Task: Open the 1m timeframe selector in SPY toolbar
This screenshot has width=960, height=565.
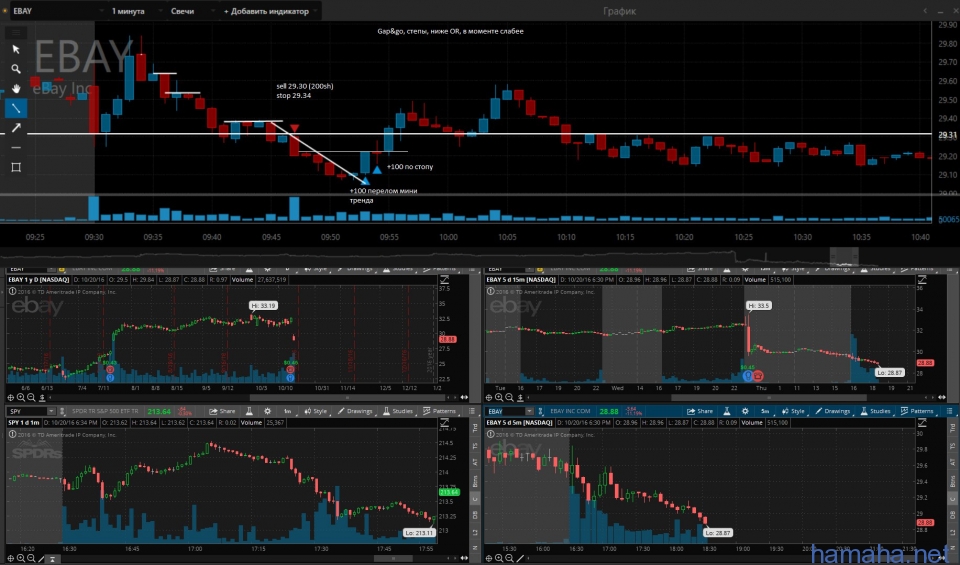Action: [287, 411]
